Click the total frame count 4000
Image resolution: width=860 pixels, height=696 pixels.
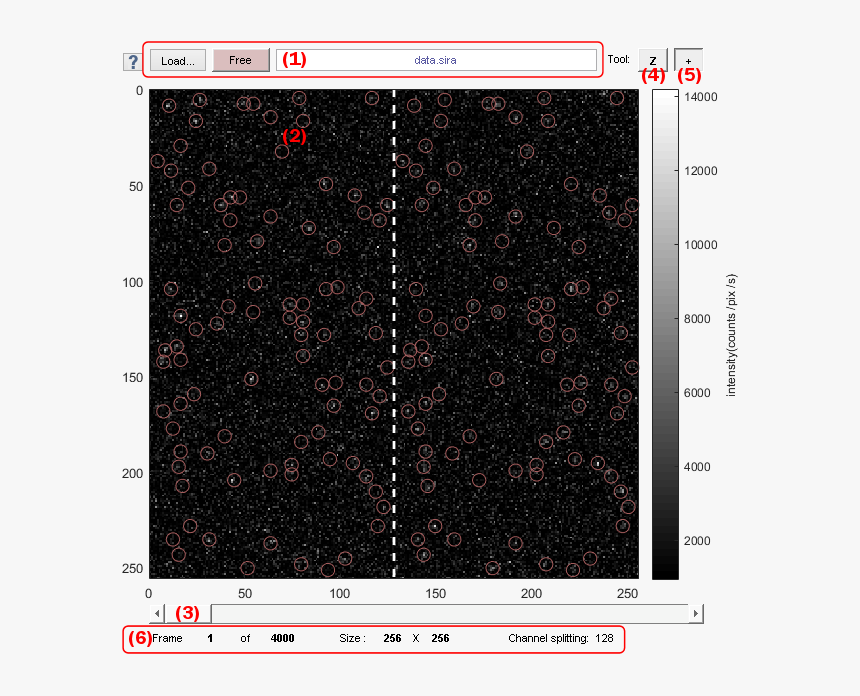pyautogui.click(x=282, y=638)
